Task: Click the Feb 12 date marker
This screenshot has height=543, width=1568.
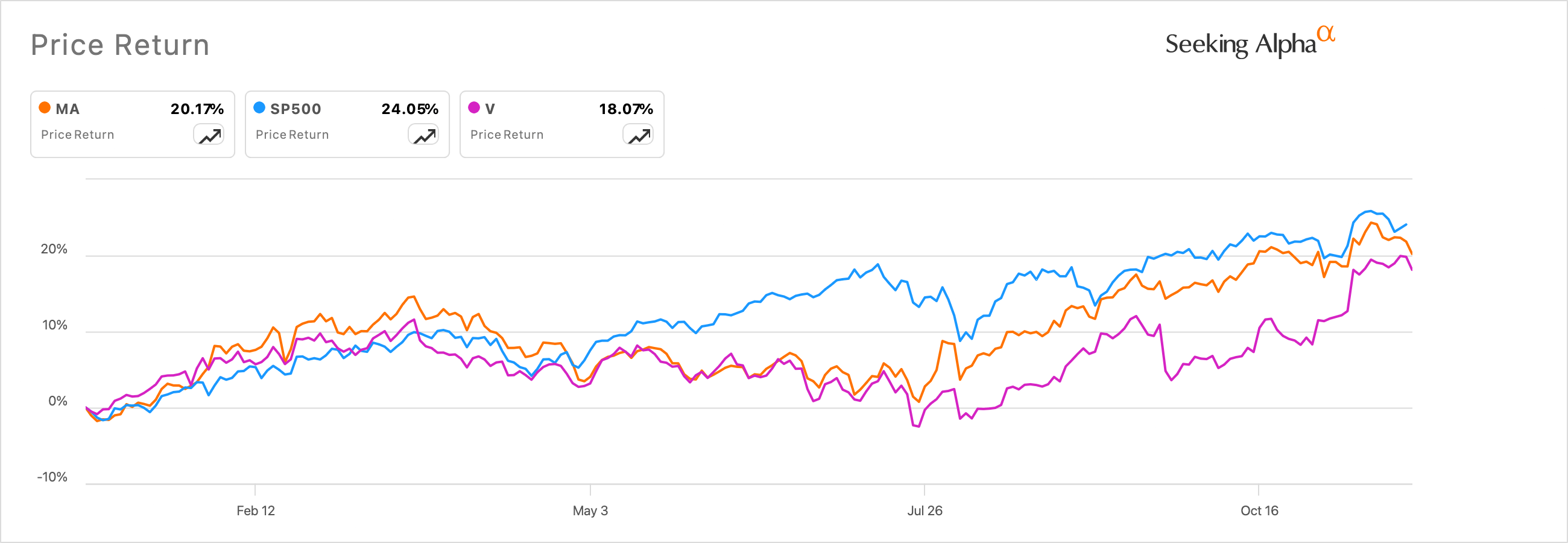Action: click(256, 510)
